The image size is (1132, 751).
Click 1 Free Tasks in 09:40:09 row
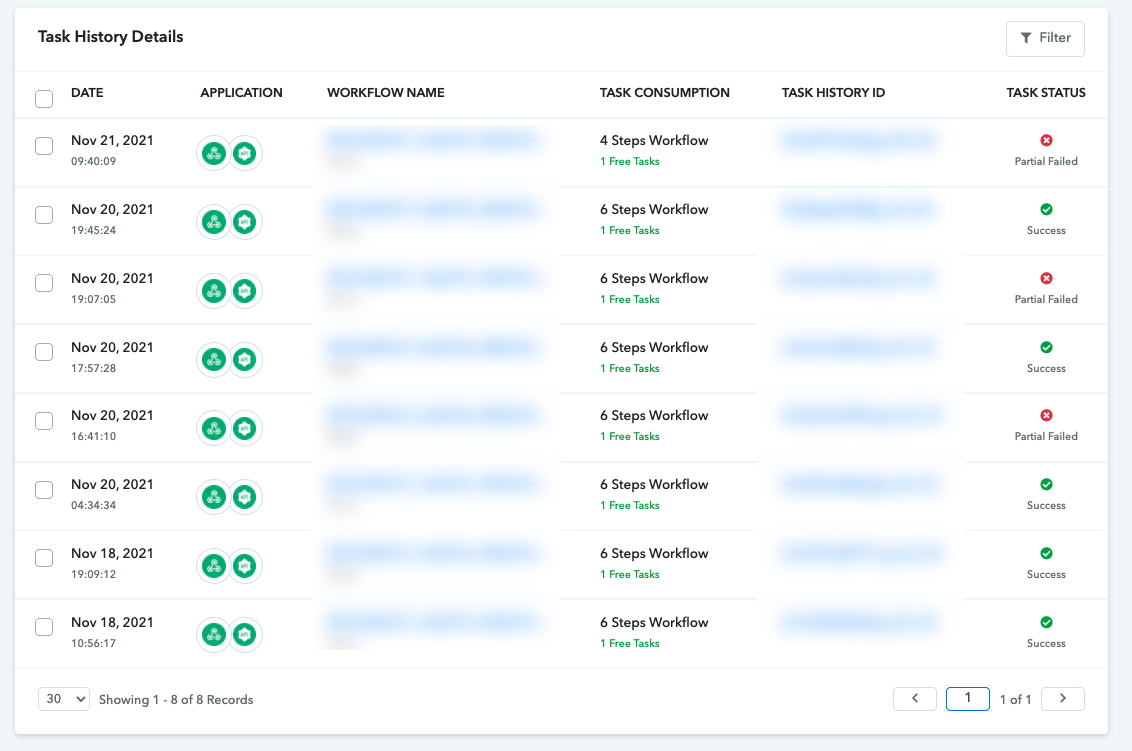tap(630, 162)
